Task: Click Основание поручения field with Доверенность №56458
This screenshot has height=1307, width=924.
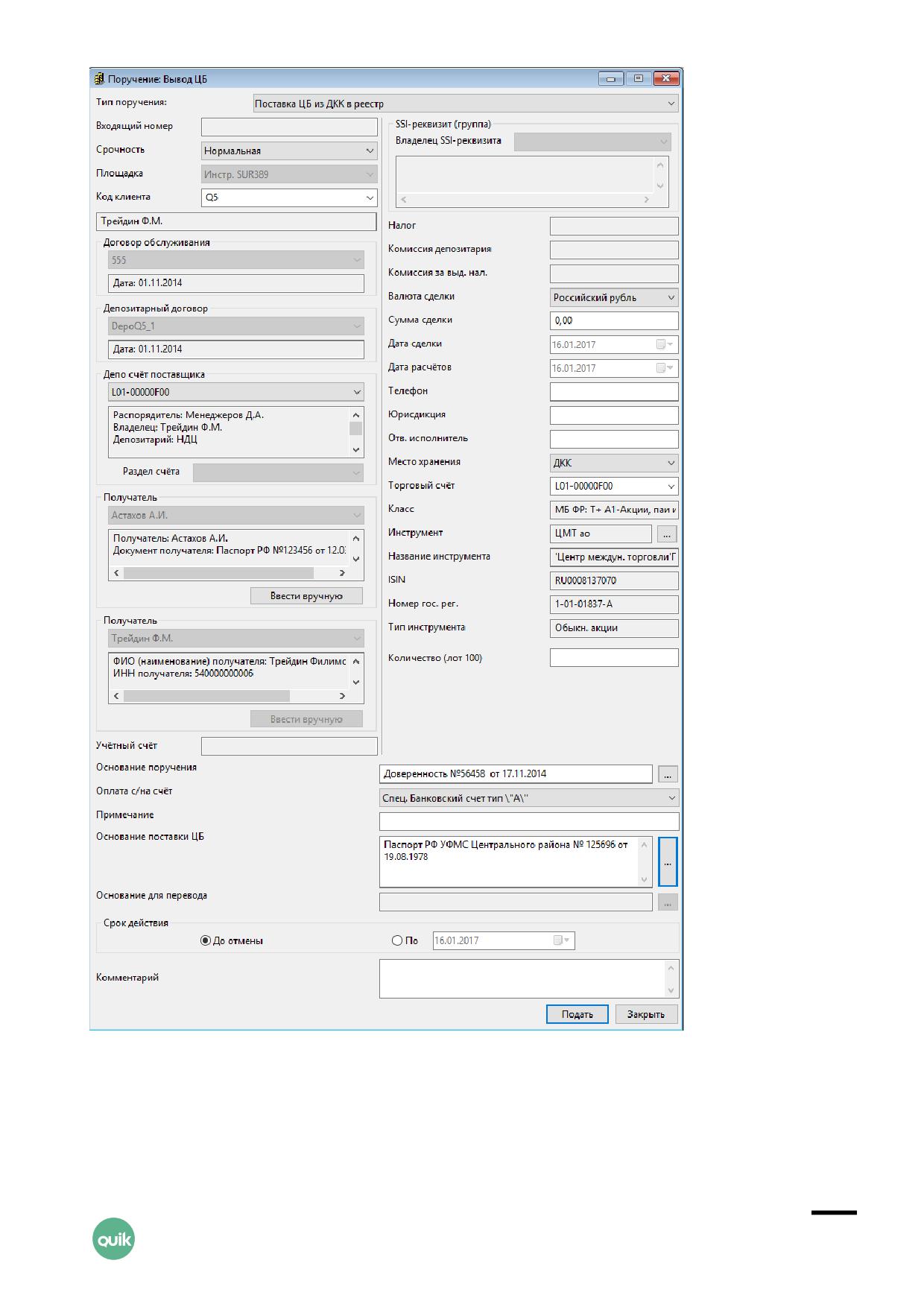Action: 516,774
